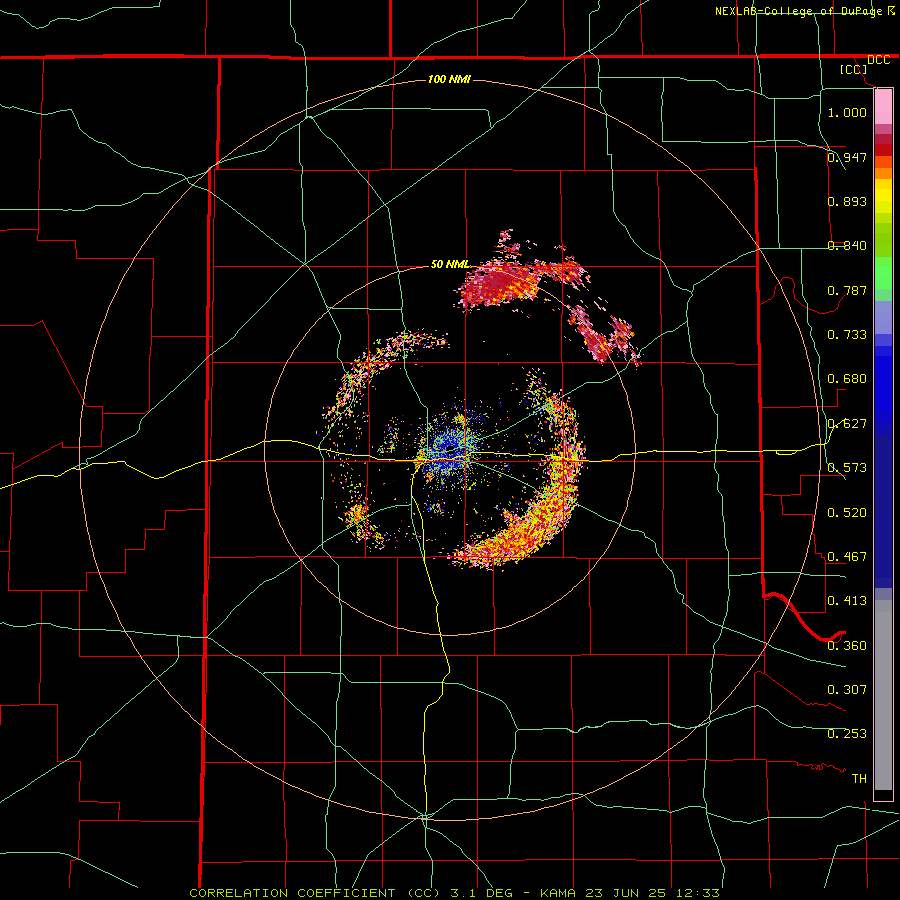Click the 0.627 legend value
This screenshot has width=900, height=900.
click(x=847, y=423)
